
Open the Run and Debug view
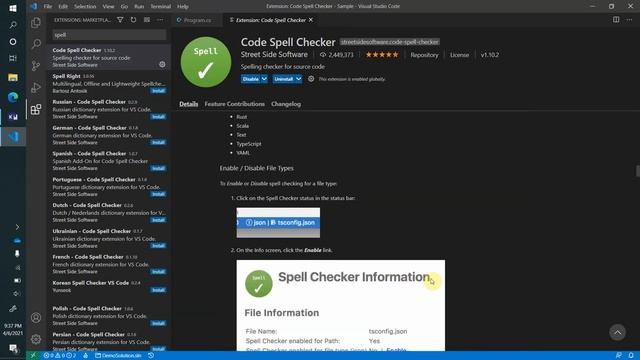(36, 87)
